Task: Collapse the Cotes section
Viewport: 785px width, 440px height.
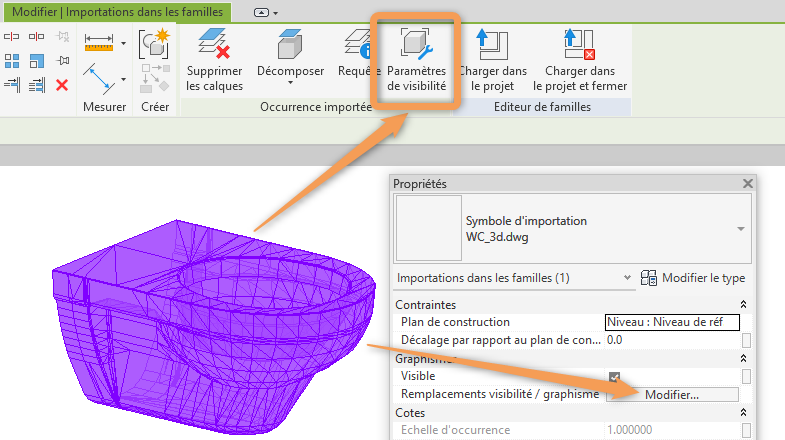Action: tap(743, 412)
